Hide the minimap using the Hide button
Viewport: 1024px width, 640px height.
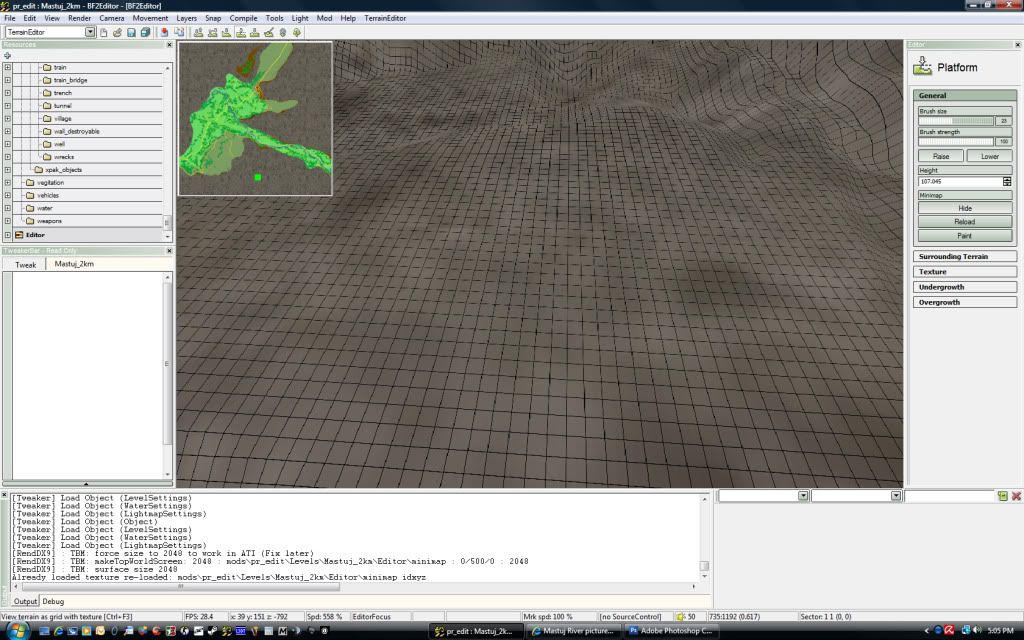point(964,208)
